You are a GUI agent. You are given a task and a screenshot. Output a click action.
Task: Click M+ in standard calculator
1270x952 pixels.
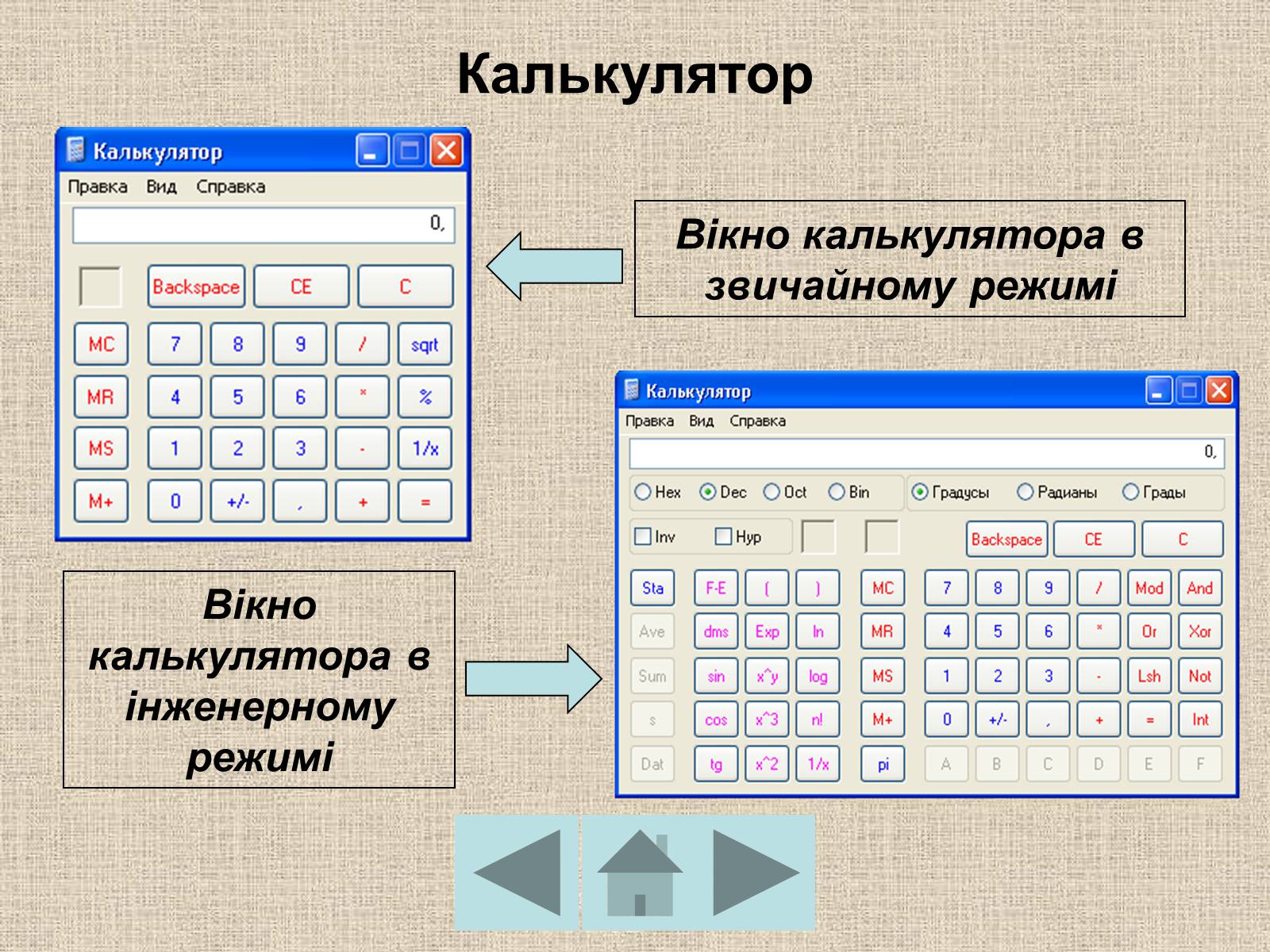tap(101, 501)
